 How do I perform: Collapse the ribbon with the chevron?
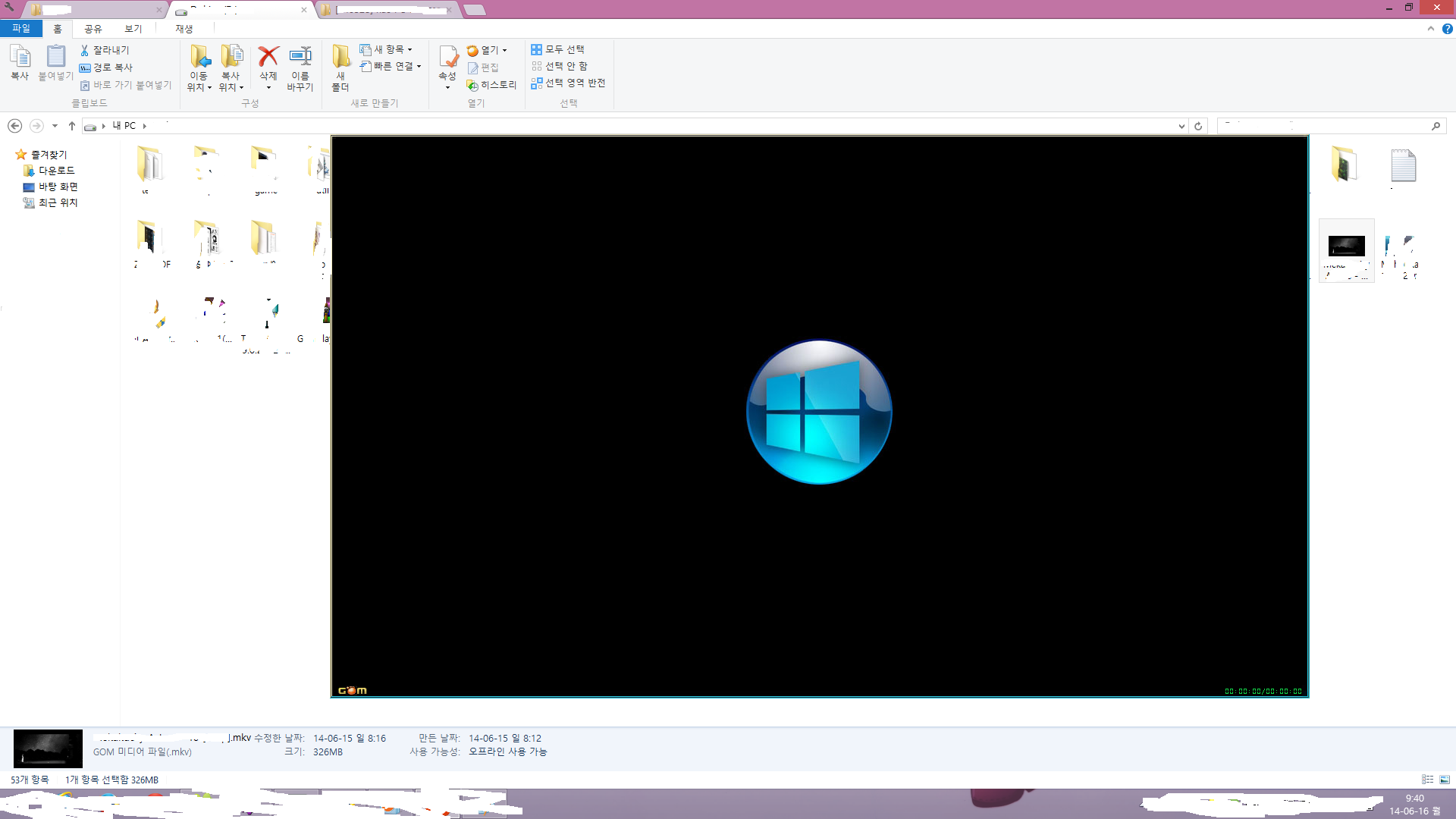tap(1431, 29)
